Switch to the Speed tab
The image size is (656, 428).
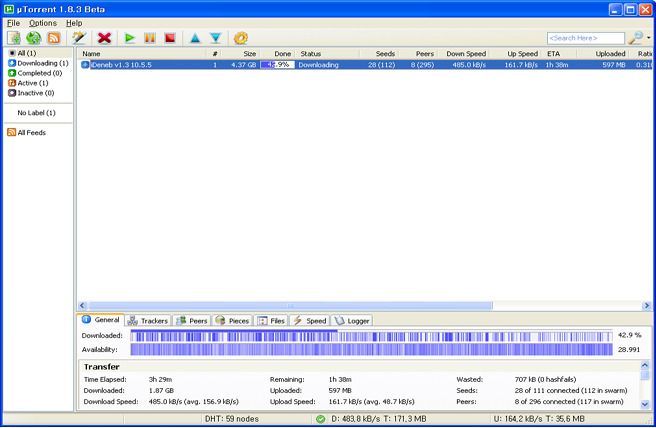[x=310, y=321]
